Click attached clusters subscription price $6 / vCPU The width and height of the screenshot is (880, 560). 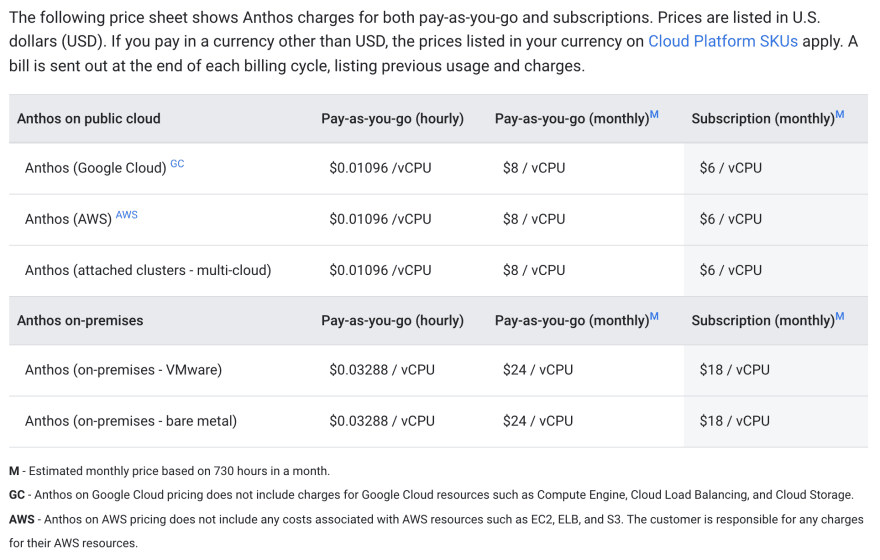coord(731,270)
